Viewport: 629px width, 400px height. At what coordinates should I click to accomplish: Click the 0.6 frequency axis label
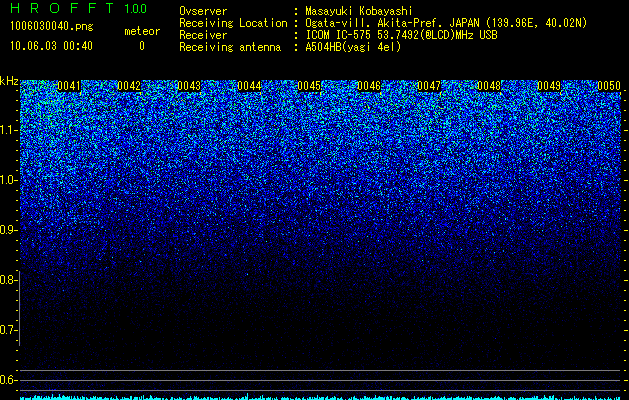click(x=8, y=380)
